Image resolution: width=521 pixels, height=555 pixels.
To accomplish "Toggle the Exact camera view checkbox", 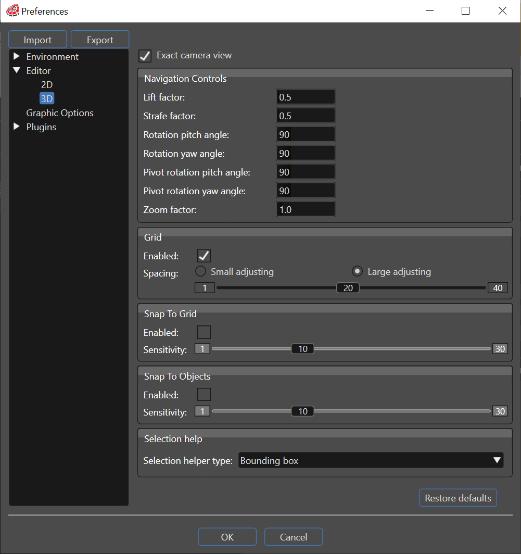I will click(x=145, y=56).
